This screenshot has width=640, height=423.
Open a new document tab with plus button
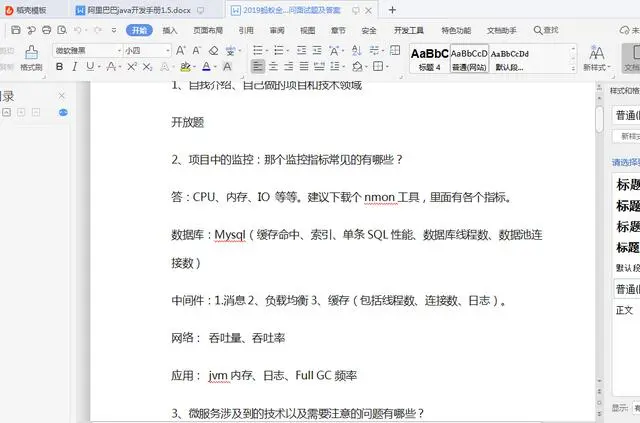click(x=392, y=10)
